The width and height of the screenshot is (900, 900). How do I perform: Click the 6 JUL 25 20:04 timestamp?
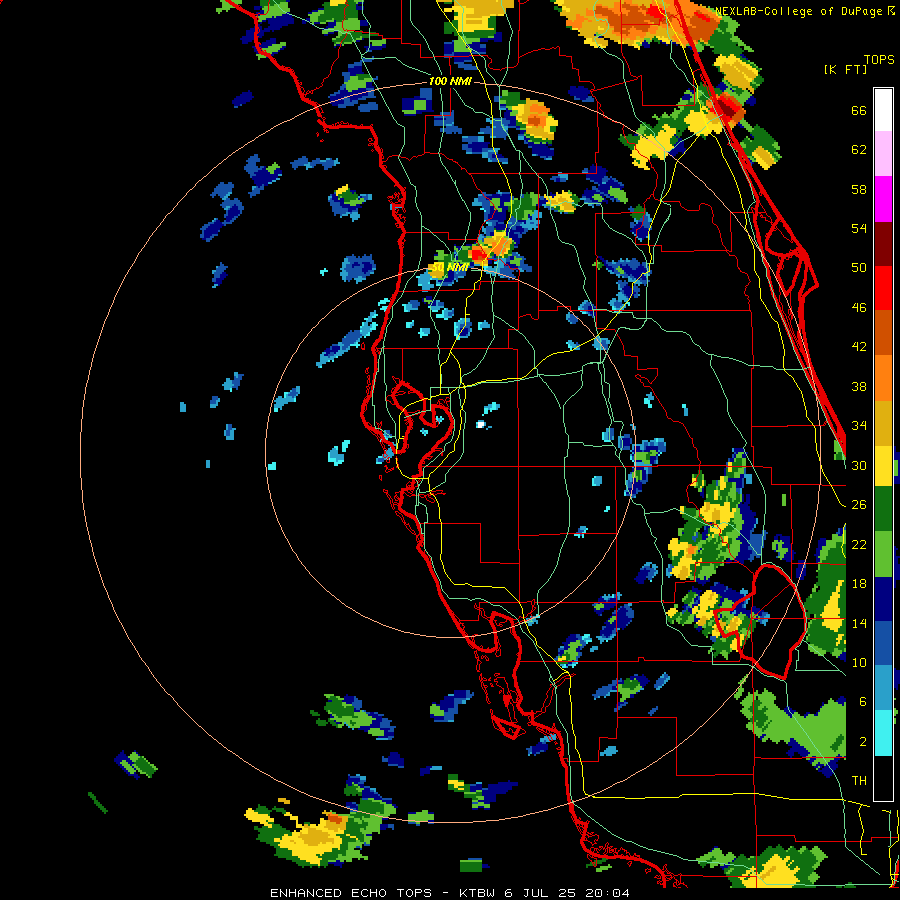(567, 893)
